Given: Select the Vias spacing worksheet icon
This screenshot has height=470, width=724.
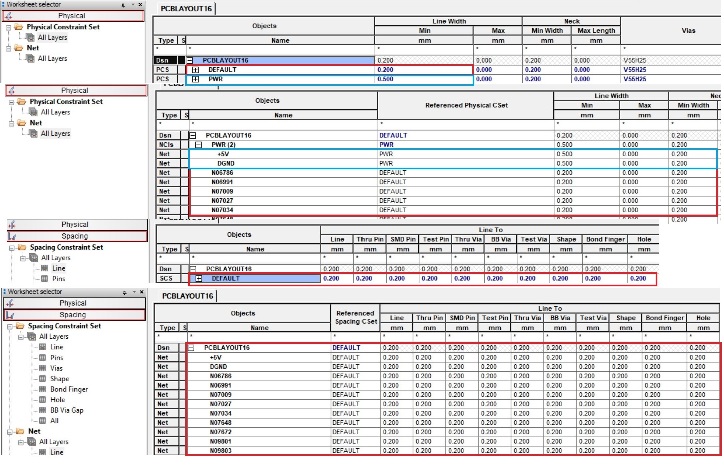Looking at the screenshot, I should 43,370.
